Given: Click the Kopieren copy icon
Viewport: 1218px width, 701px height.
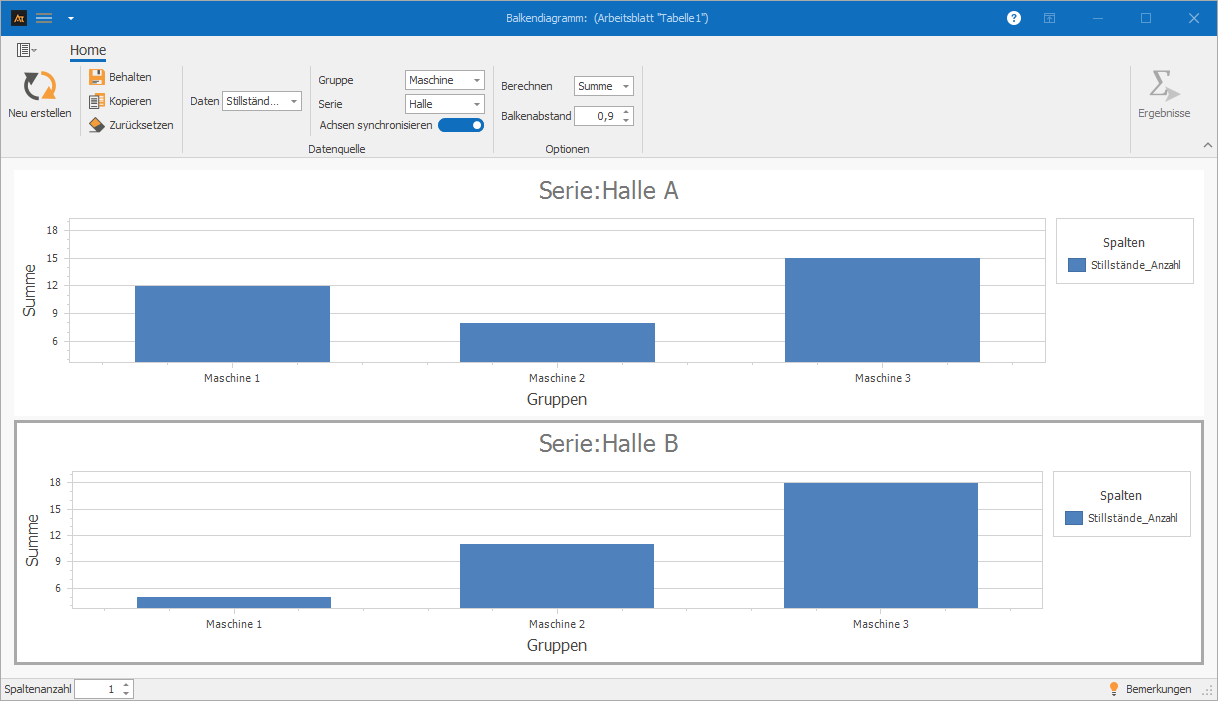Looking at the screenshot, I should (97, 101).
